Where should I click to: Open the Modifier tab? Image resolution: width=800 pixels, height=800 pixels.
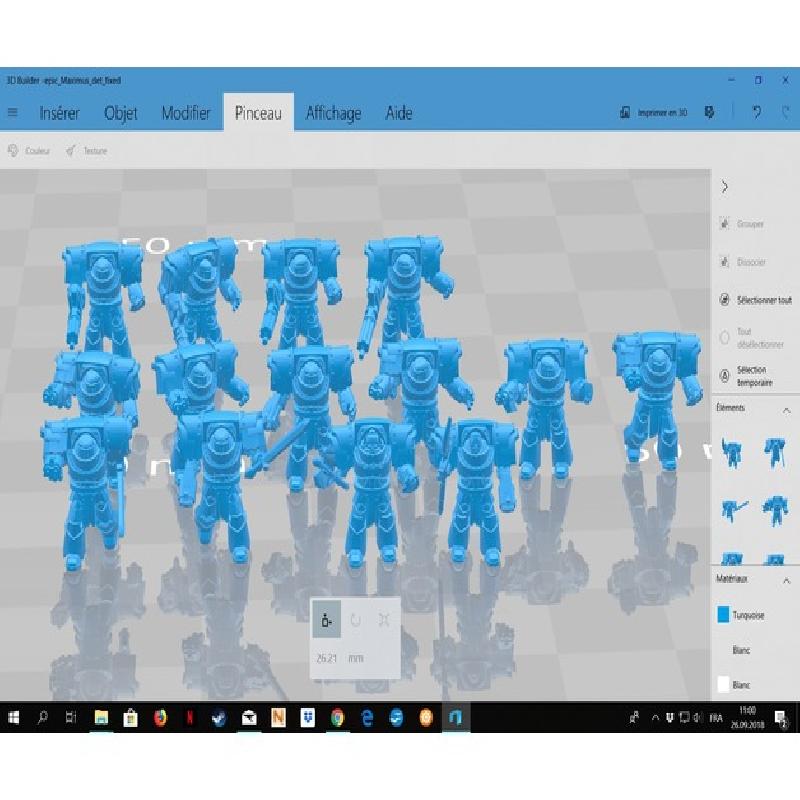186,113
